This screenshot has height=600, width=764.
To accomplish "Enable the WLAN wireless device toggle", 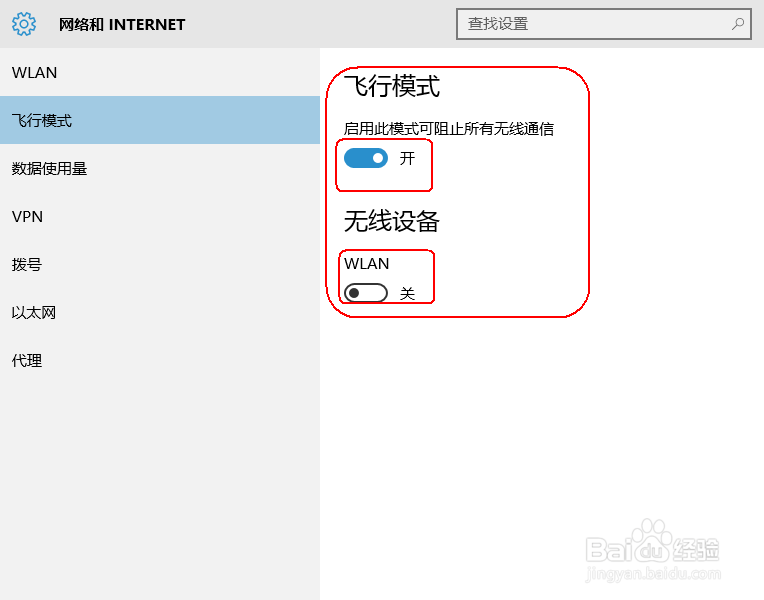I will coord(366,293).
